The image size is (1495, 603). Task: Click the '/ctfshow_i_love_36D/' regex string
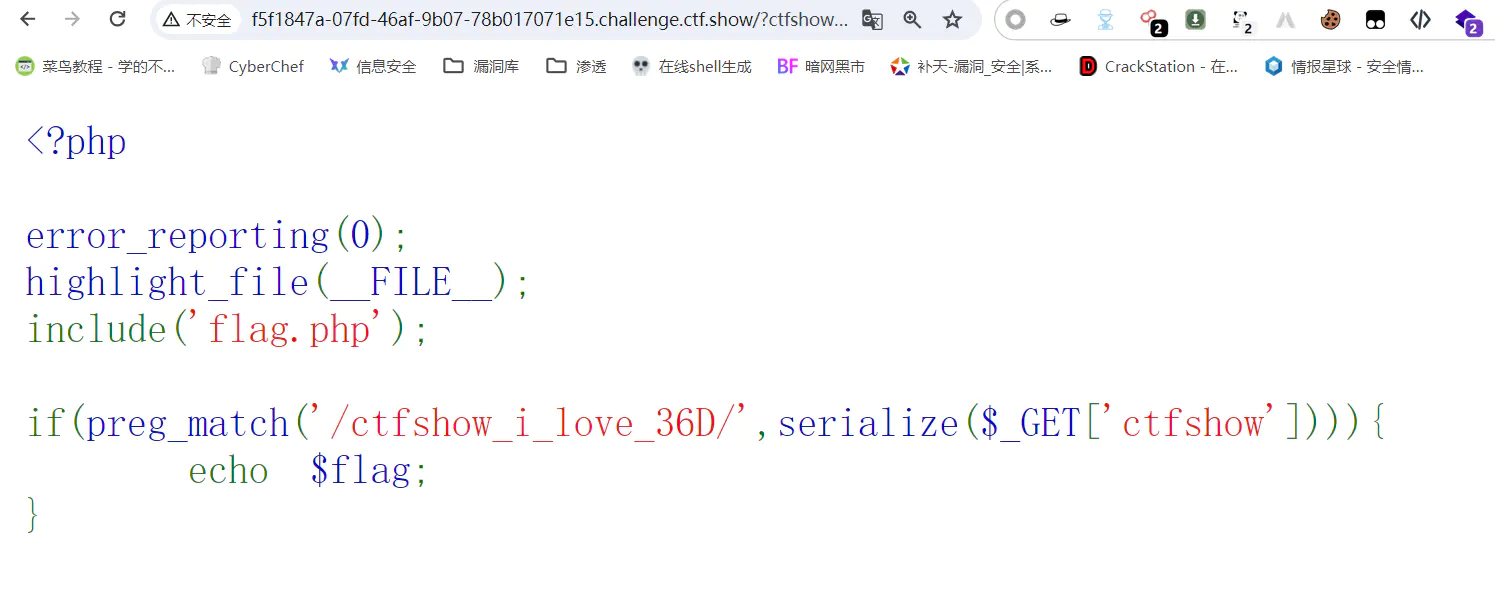(x=532, y=424)
